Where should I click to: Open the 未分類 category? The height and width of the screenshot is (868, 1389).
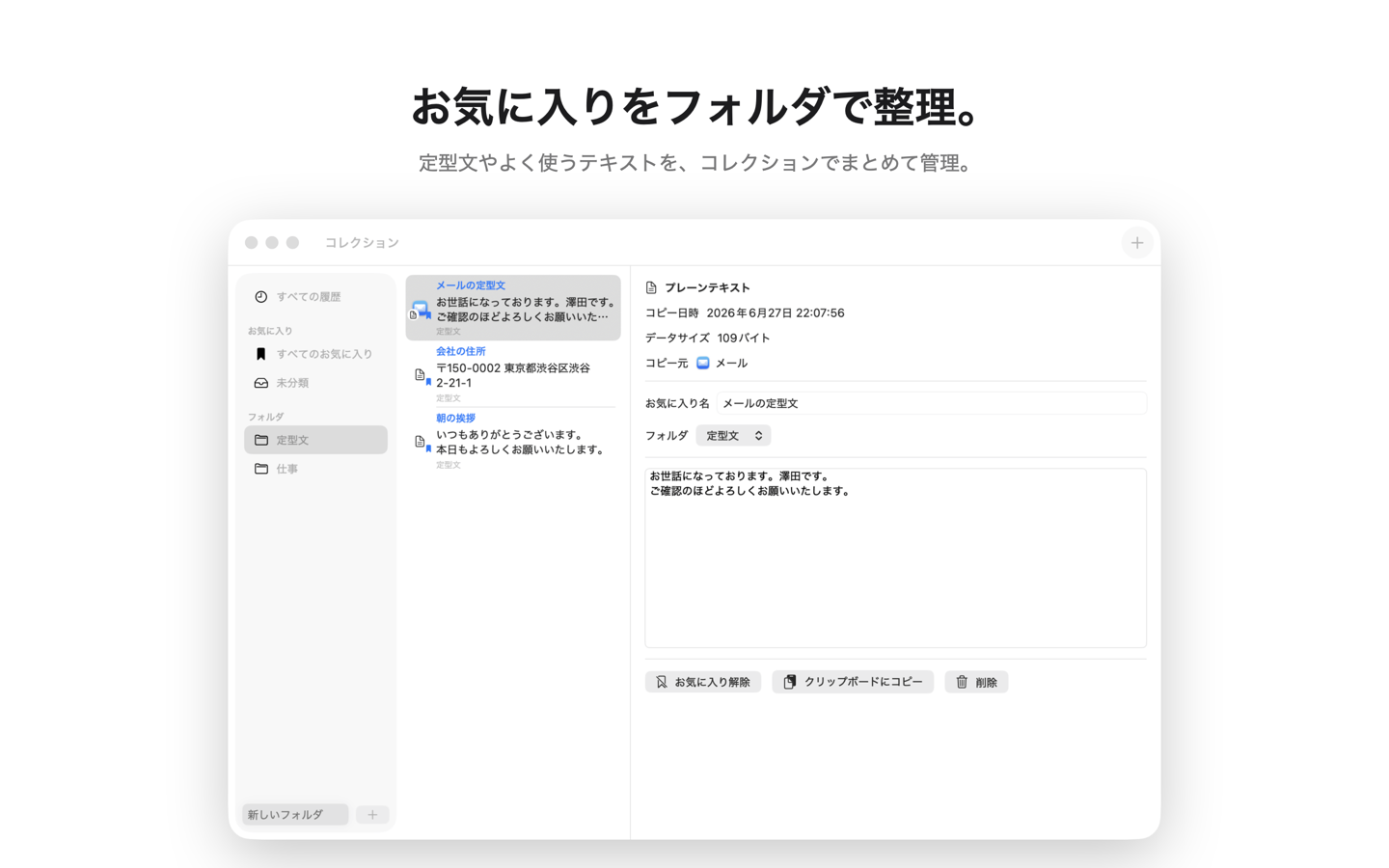pyautogui.click(x=315, y=383)
